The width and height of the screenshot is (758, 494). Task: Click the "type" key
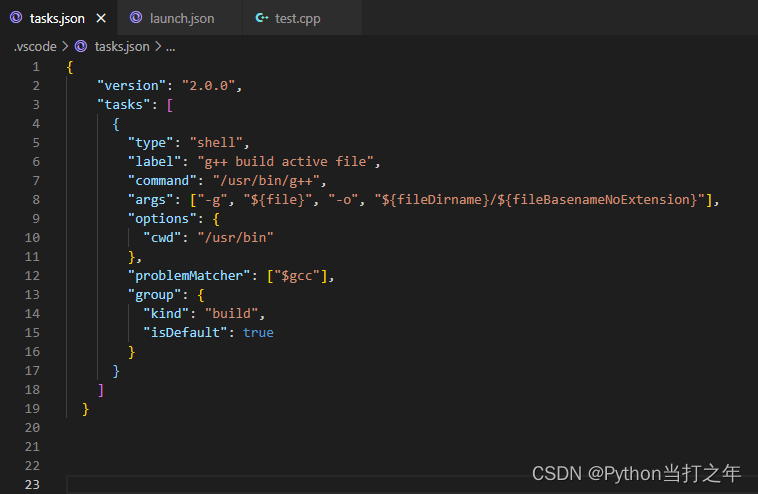click(150, 143)
